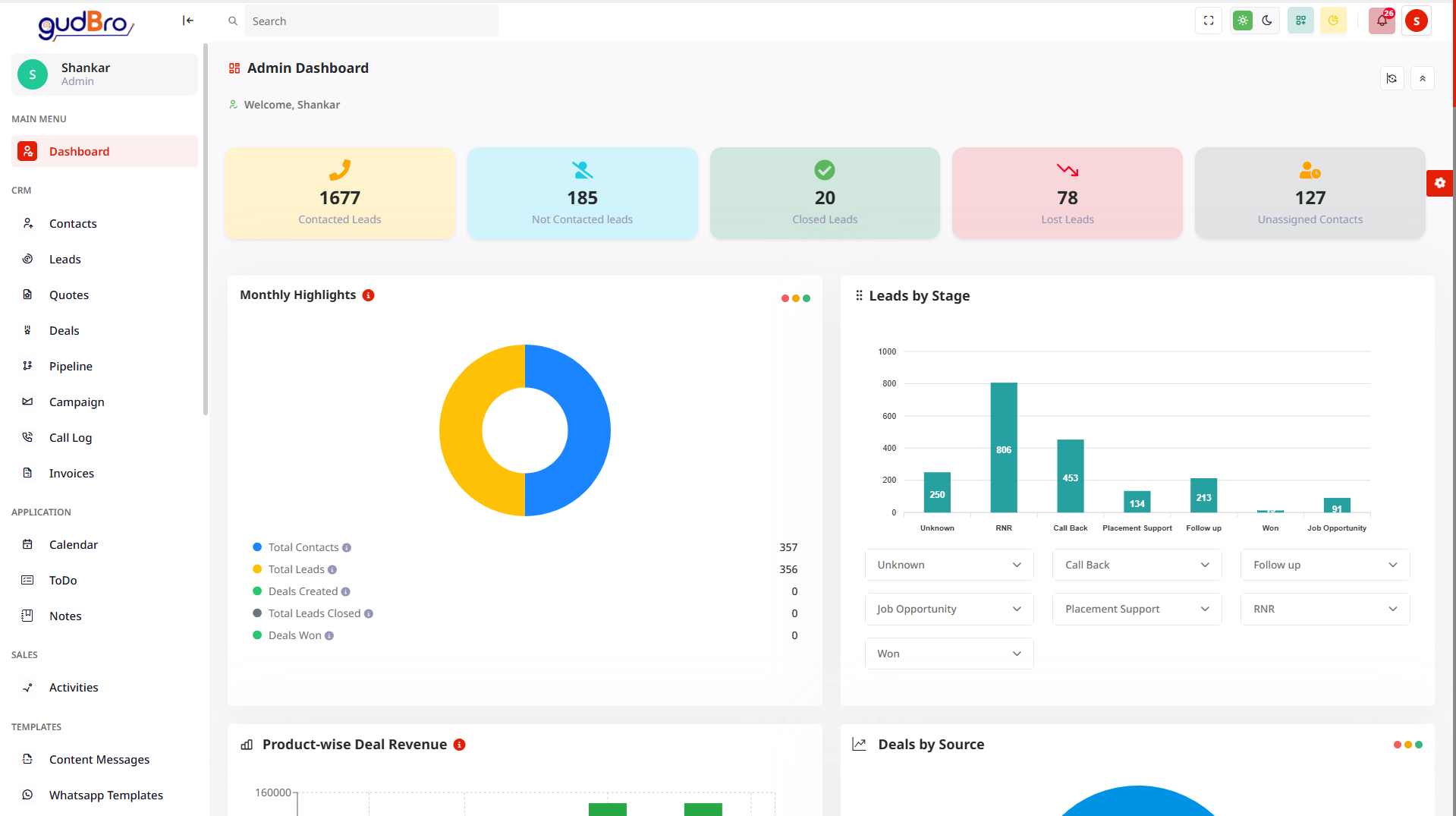Go to Pipeline in the sidebar
The width and height of the screenshot is (1456, 816).
[71, 366]
